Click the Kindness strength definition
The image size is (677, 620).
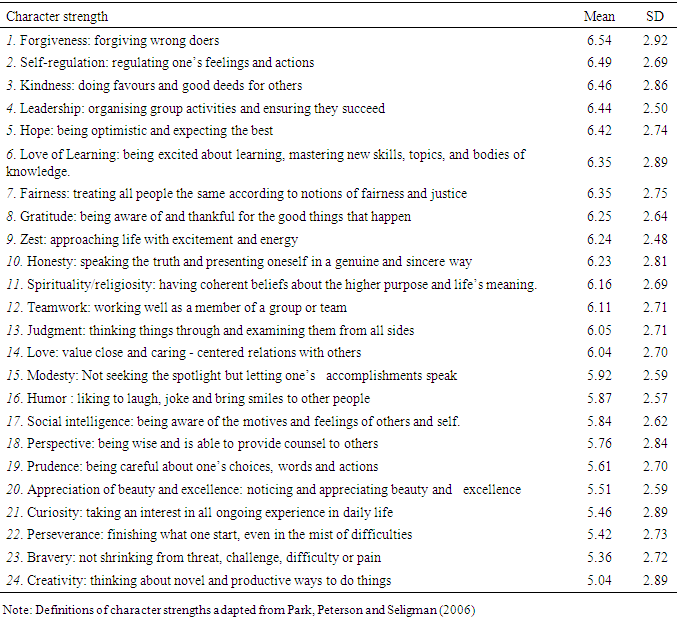(x=154, y=86)
